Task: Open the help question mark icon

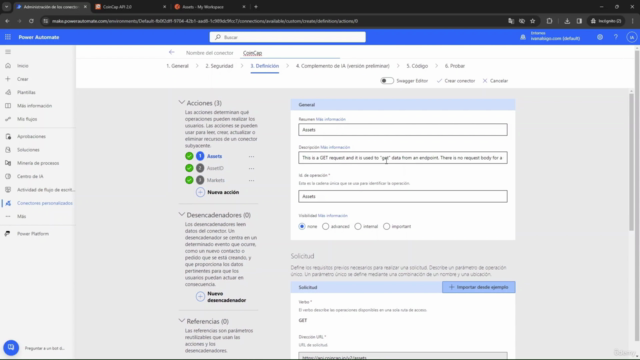Action: pos(616,37)
